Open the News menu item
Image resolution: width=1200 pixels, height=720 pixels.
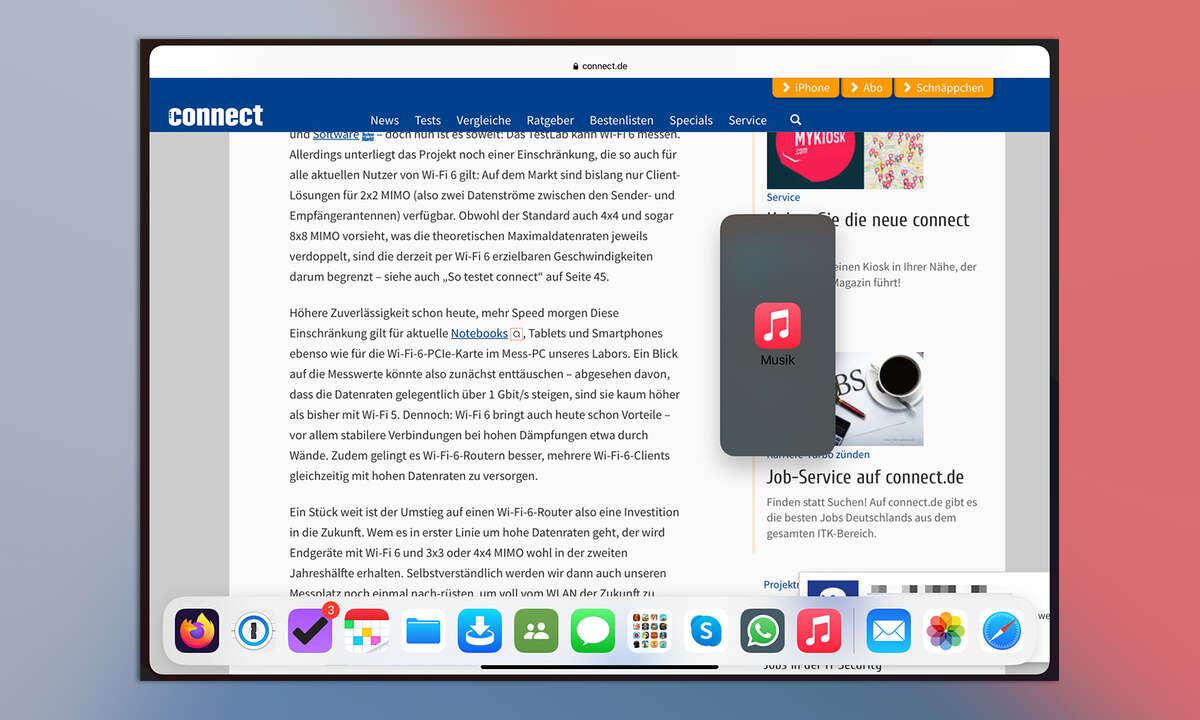pyautogui.click(x=384, y=120)
